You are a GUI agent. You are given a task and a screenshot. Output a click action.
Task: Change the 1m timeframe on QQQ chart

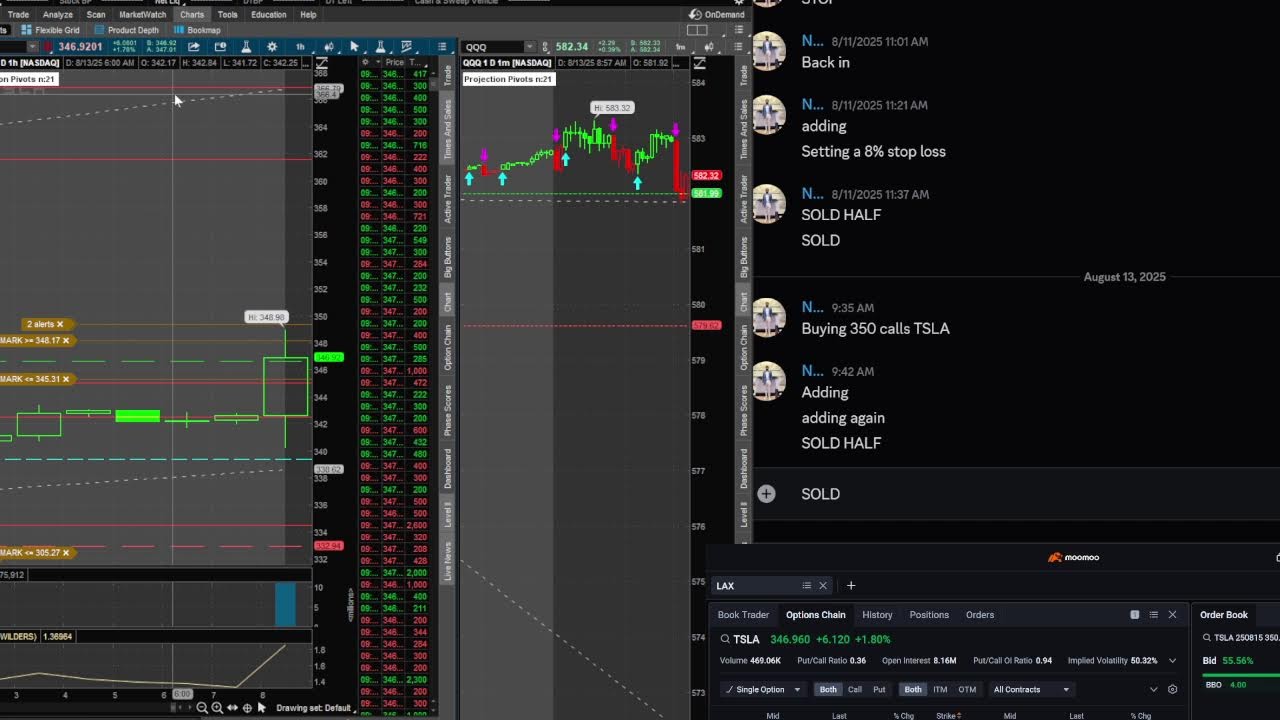pyautogui.click(x=681, y=47)
